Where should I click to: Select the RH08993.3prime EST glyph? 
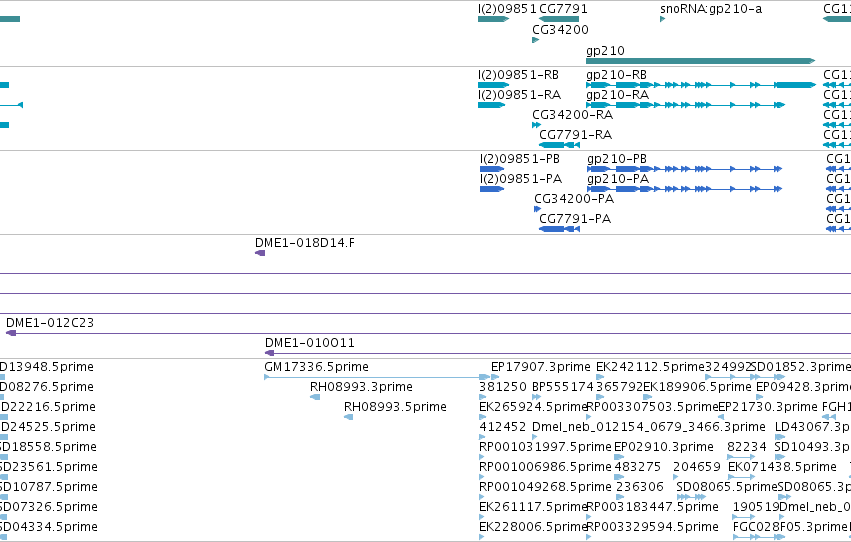click(315, 397)
